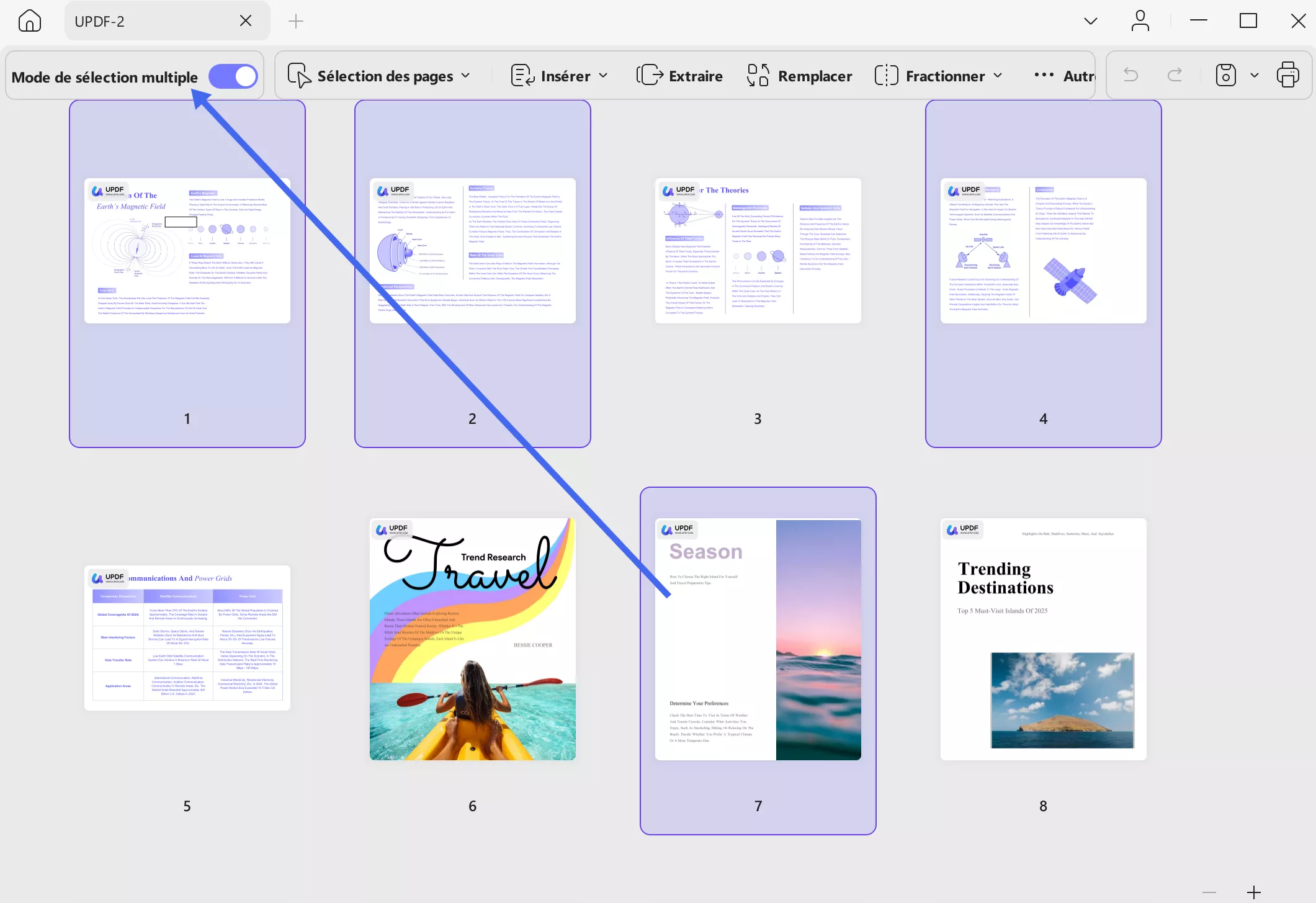The width and height of the screenshot is (1316, 903).
Task: Open the Insérer dropdown menu
Action: 559,76
